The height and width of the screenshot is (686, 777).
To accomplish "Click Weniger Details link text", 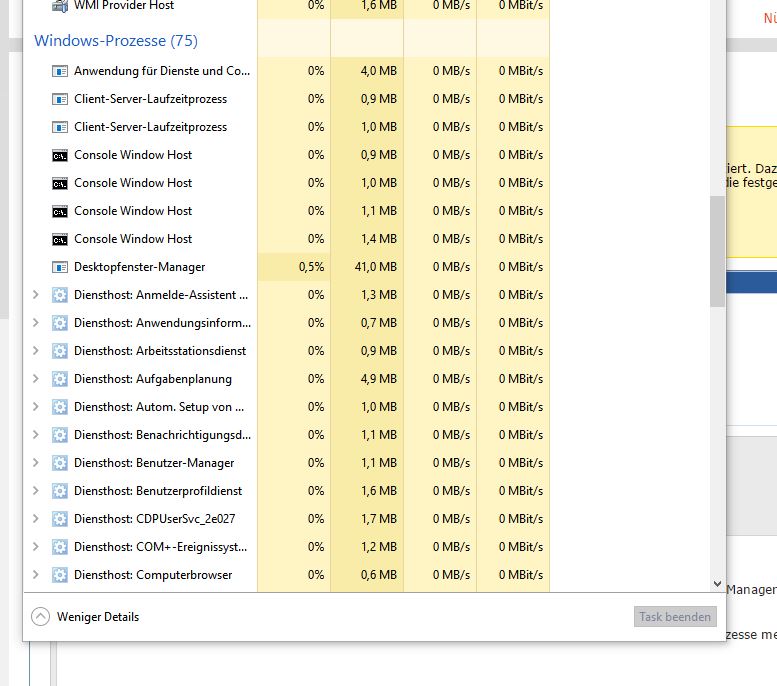I will click(98, 617).
